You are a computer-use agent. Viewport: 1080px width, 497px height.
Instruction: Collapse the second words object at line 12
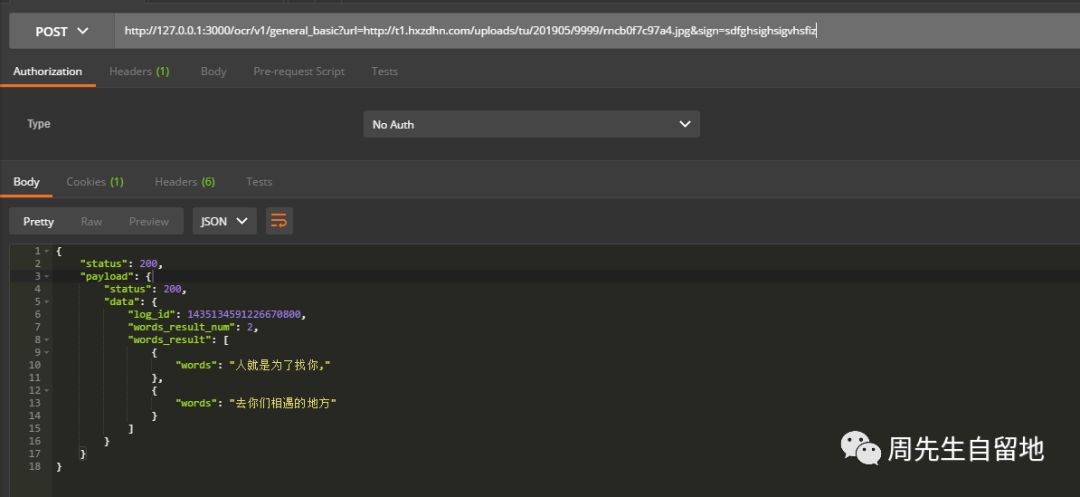pos(46,390)
